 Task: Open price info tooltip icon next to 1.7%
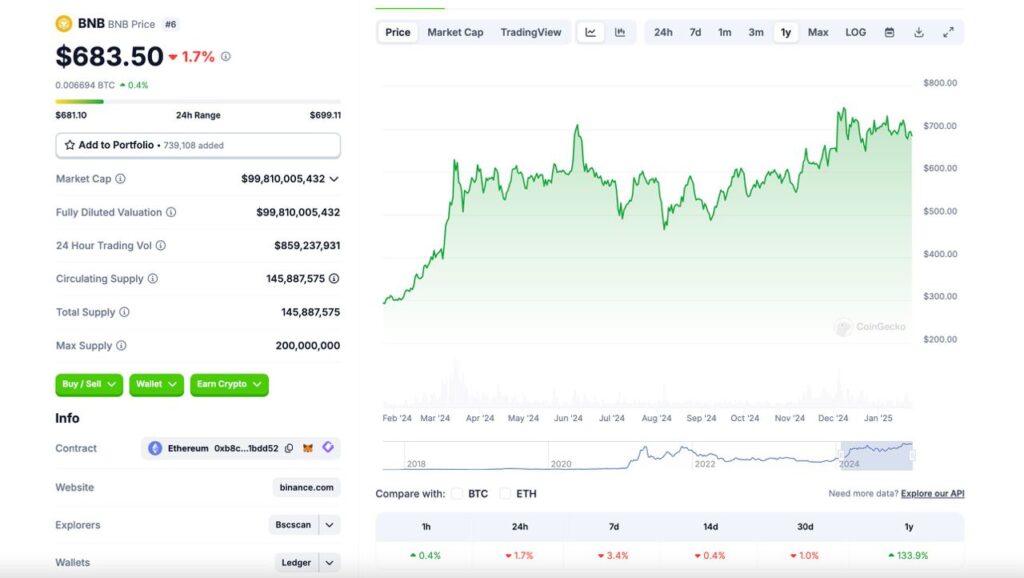point(226,57)
